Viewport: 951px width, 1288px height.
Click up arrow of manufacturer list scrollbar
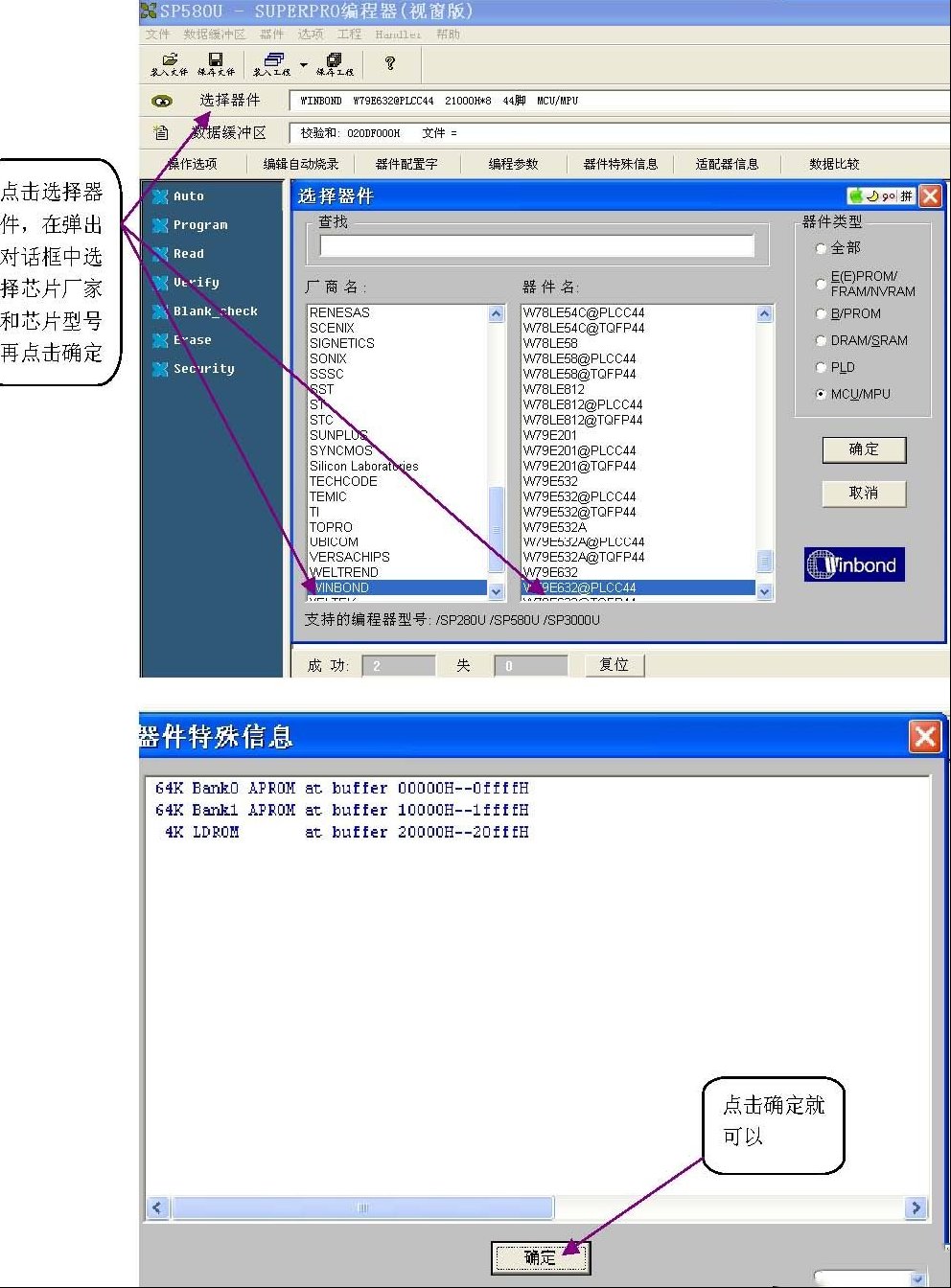point(496,313)
